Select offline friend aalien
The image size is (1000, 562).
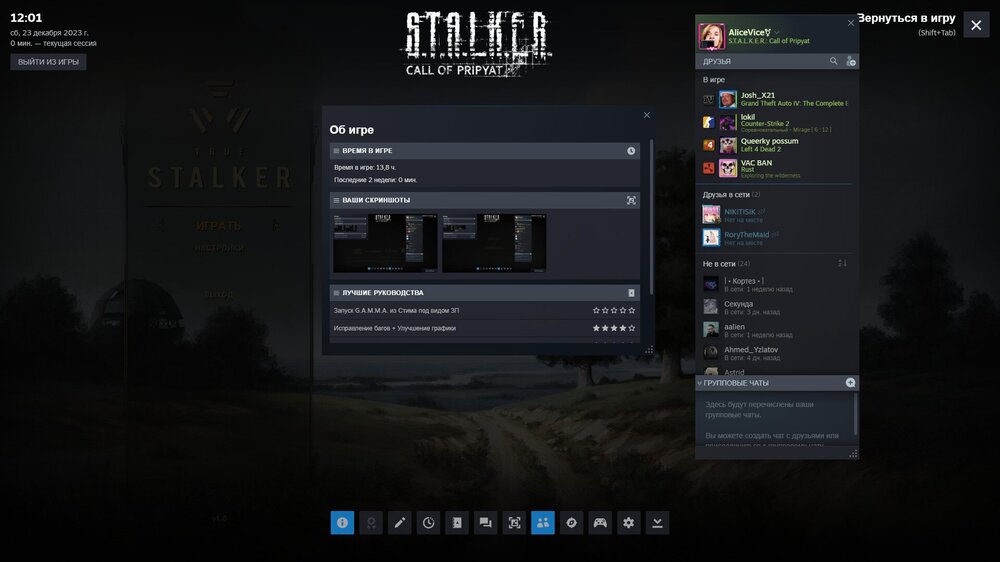coord(777,330)
